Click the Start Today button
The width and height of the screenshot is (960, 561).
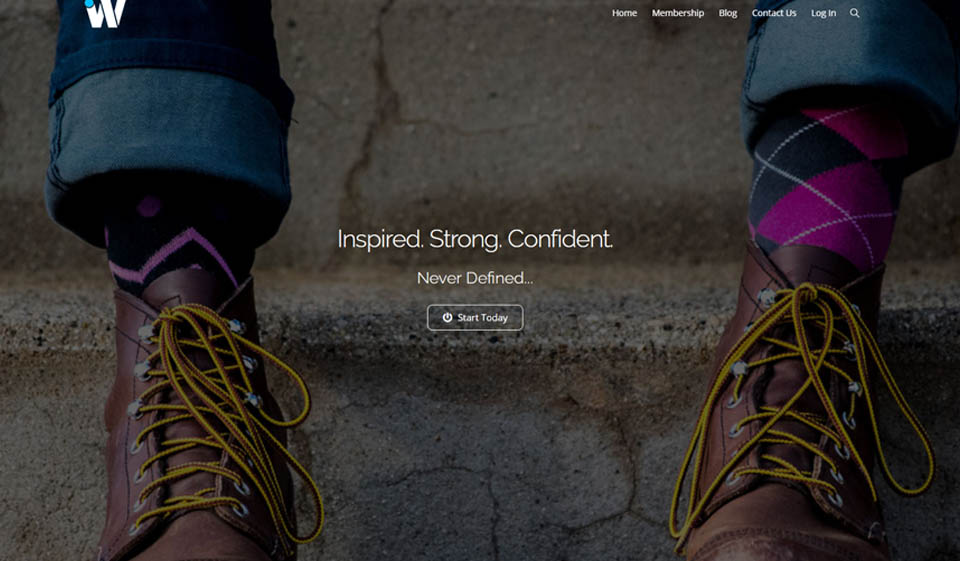click(475, 317)
